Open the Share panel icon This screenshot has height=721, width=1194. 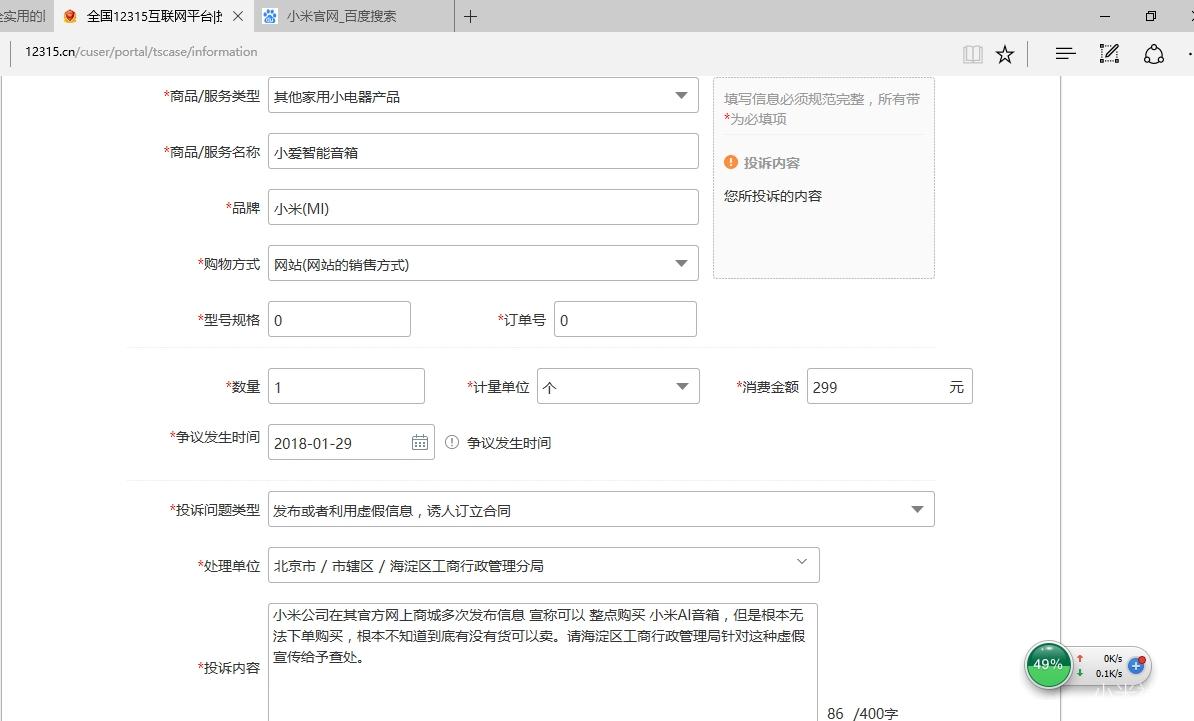click(1154, 53)
